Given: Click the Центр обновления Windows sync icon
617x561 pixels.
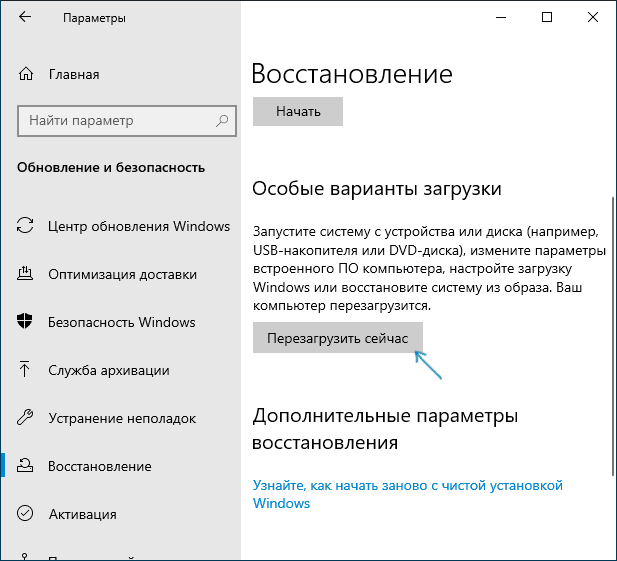Looking at the screenshot, I should tap(26, 226).
